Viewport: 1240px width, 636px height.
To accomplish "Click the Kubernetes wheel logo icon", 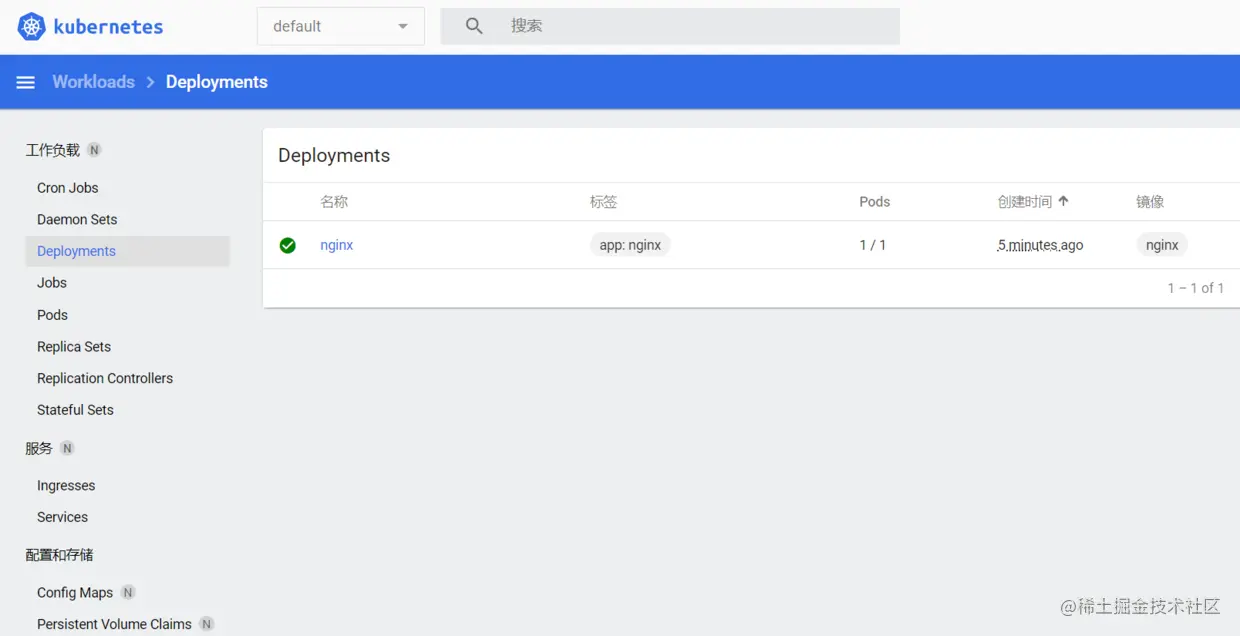I will [x=32, y=27].
